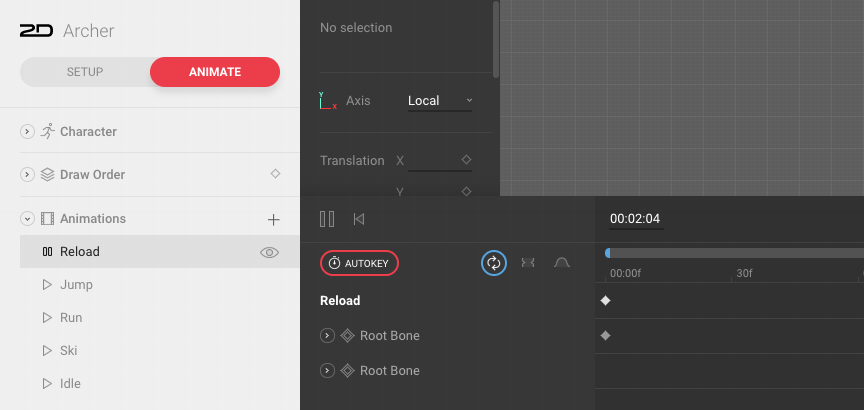Select the Reload animation row
Screen dimensions: 864x410
pyautogui.click(x=160, y=252)
